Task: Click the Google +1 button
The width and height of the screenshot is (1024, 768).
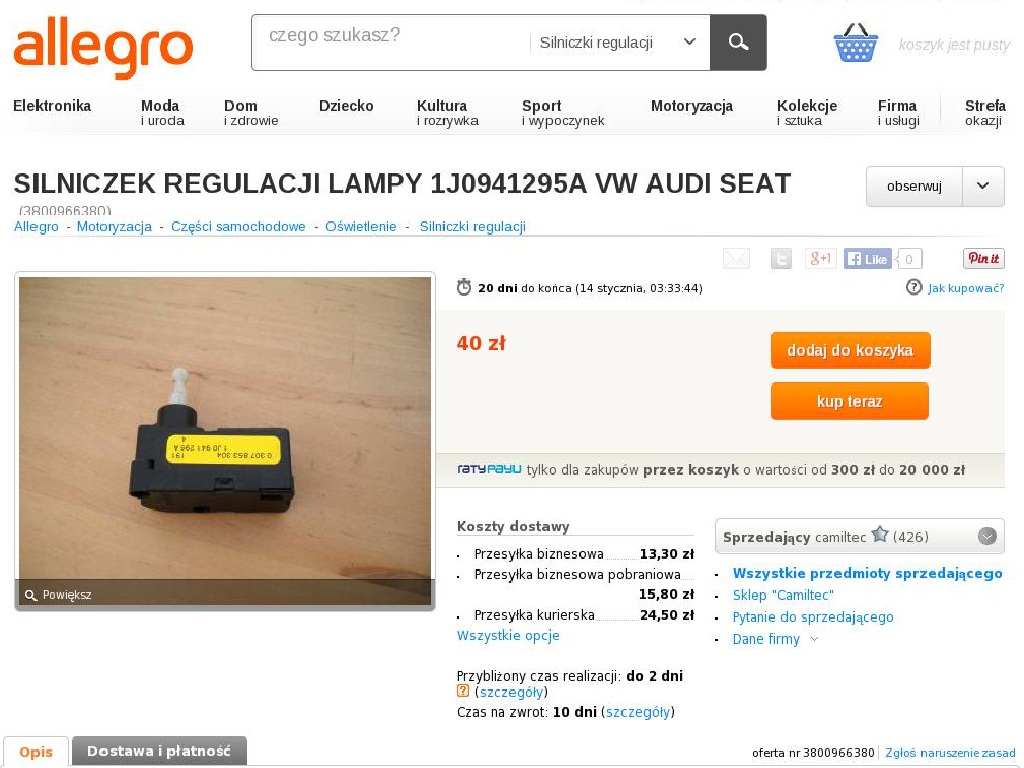Action: click(820, 259)
